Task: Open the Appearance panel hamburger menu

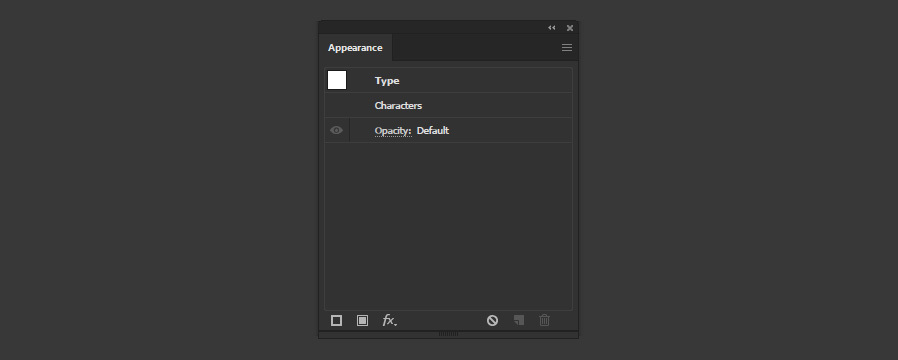Action: click(x=567, y=48)
